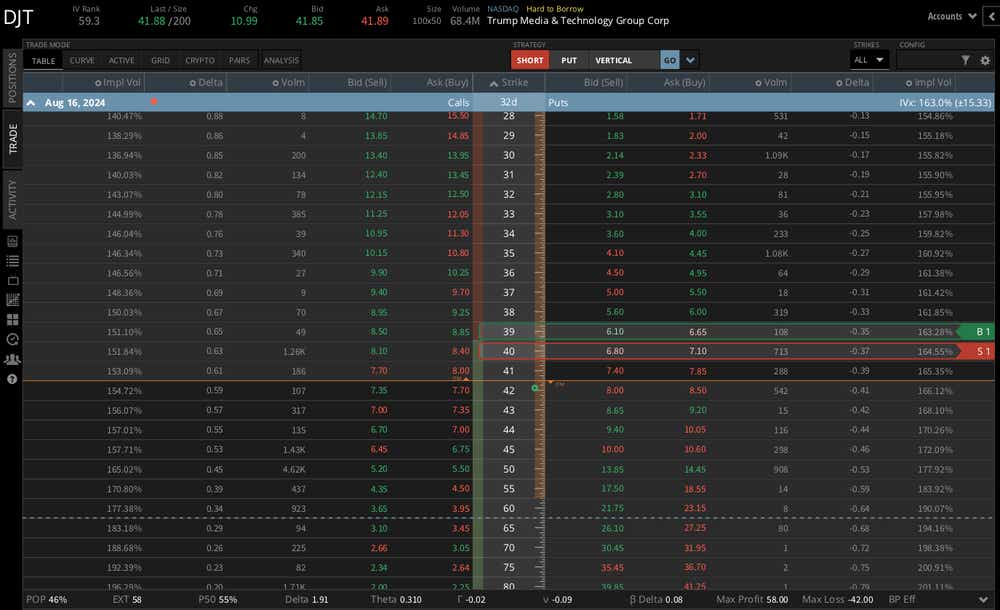Switch to the CURVE tab

pos(82,60)
